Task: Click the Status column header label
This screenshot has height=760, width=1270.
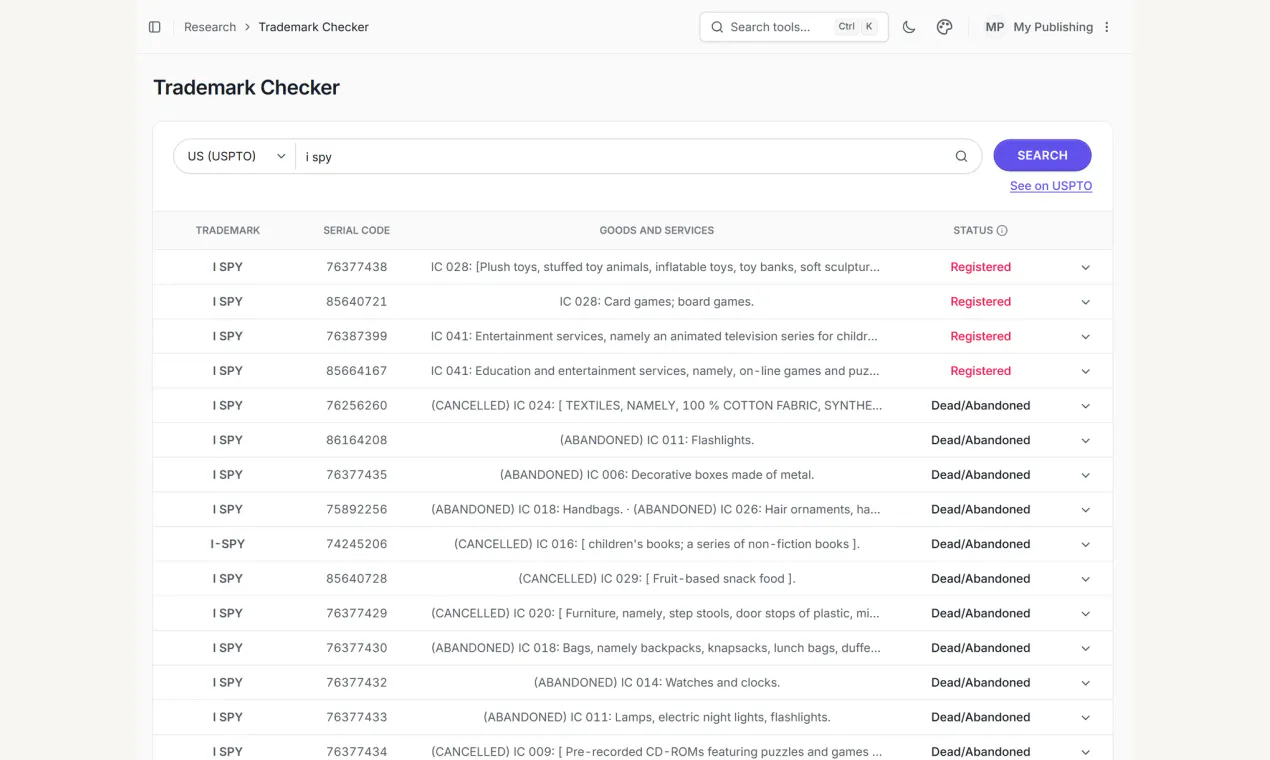Action: (x=973, y=230)
